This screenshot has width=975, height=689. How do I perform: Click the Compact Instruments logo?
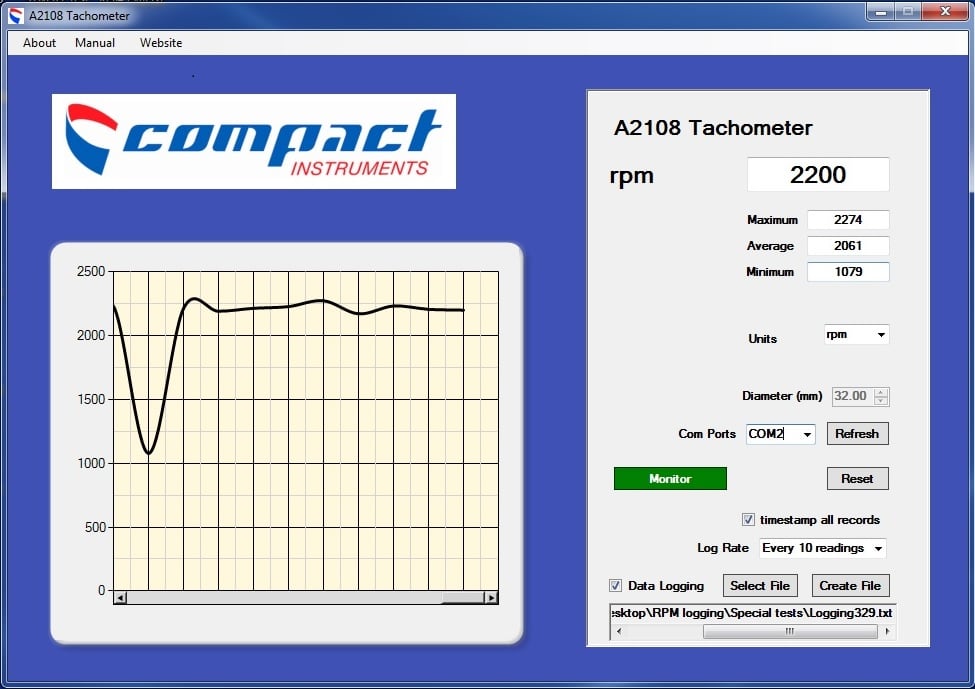tap(254, 141)
